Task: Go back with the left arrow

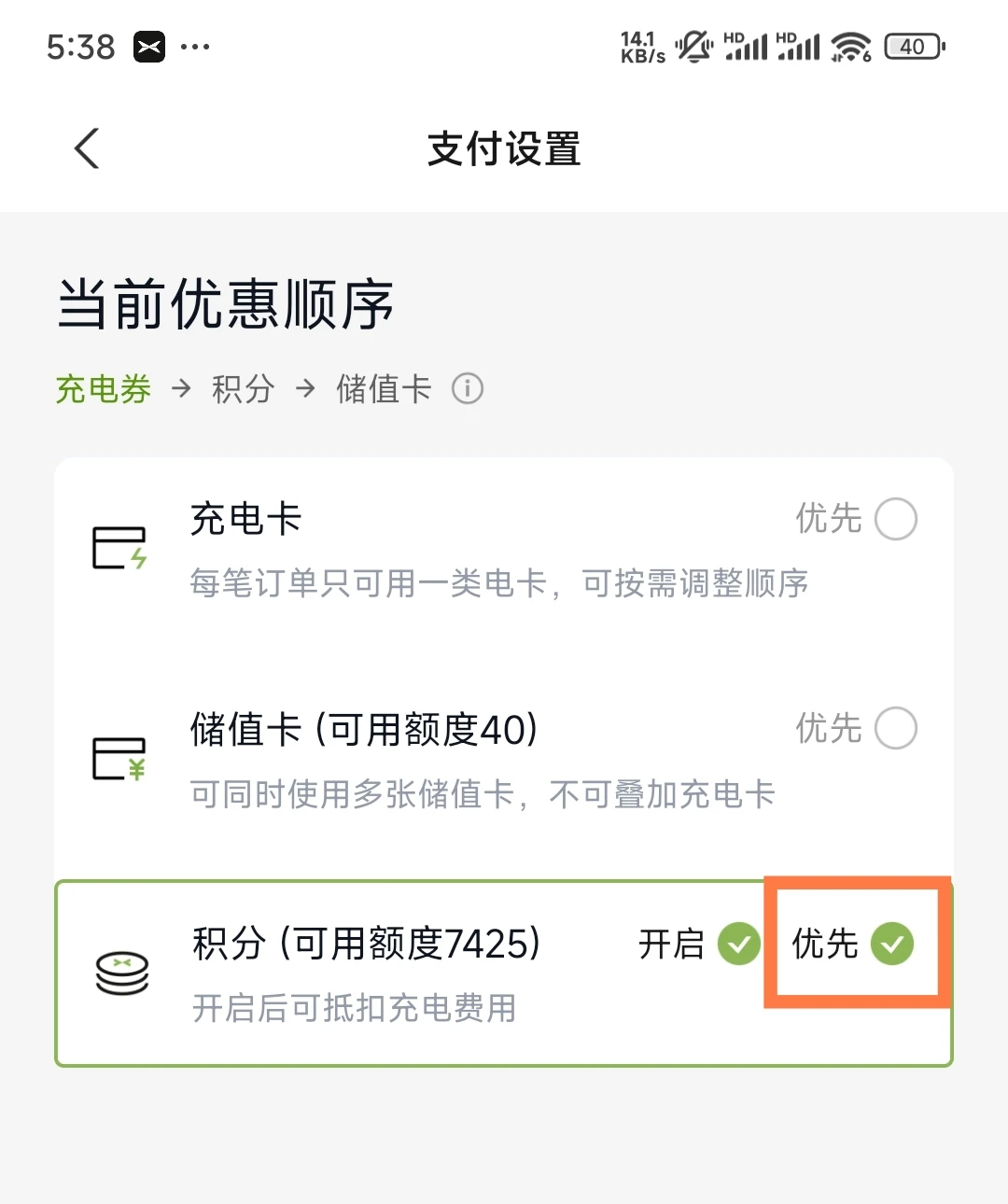Action: (x=87, y=148)
